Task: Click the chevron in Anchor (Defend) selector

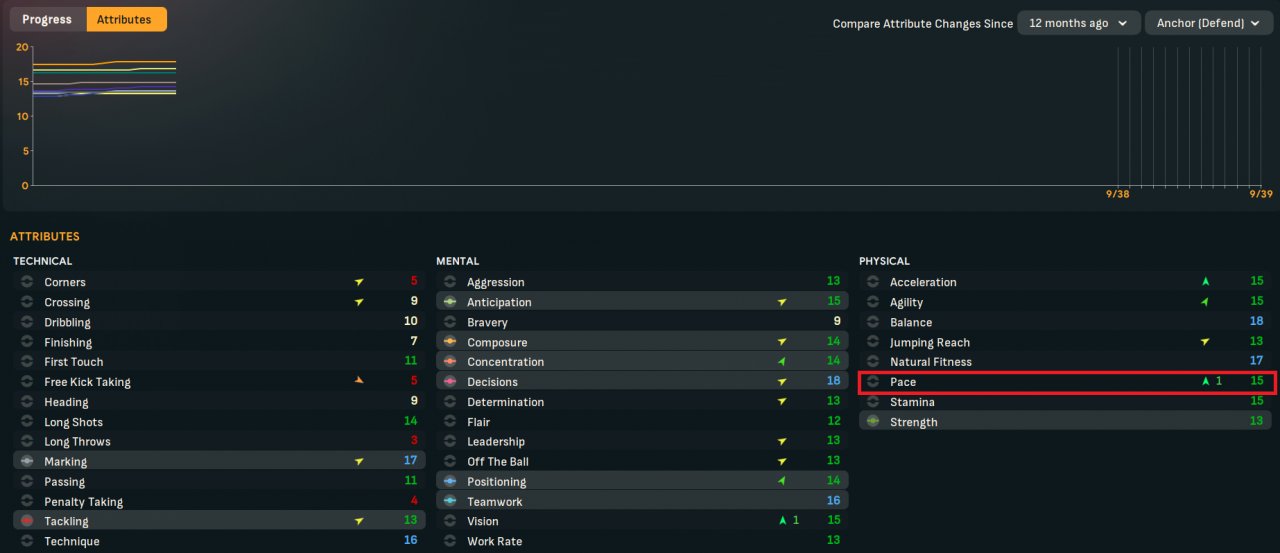Action: click(x=1254, y=23)
